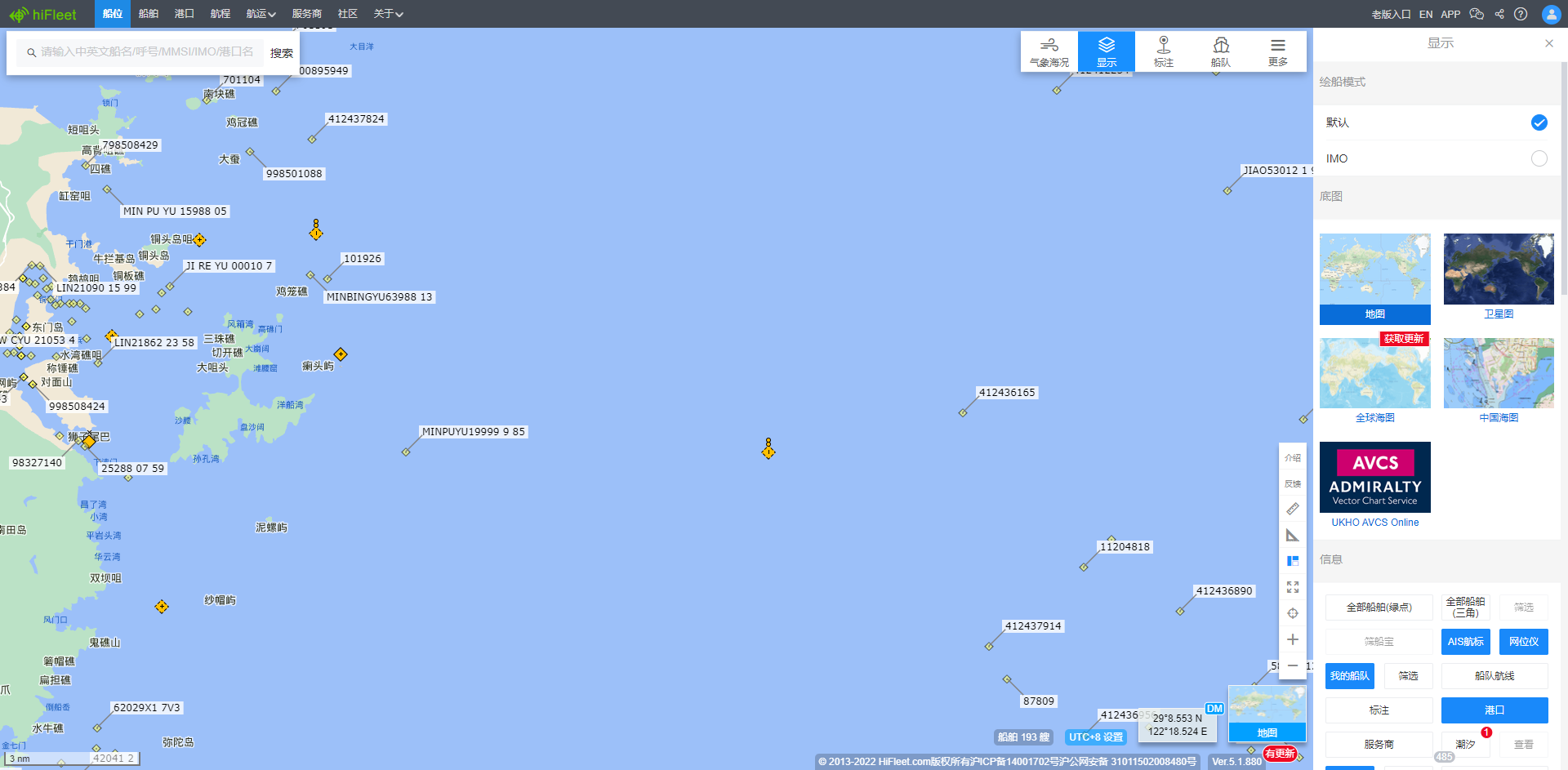The width and height of the screenshot is (1568, 770).
Task: Toggle the 服务商 layer
Action: 1379,745
